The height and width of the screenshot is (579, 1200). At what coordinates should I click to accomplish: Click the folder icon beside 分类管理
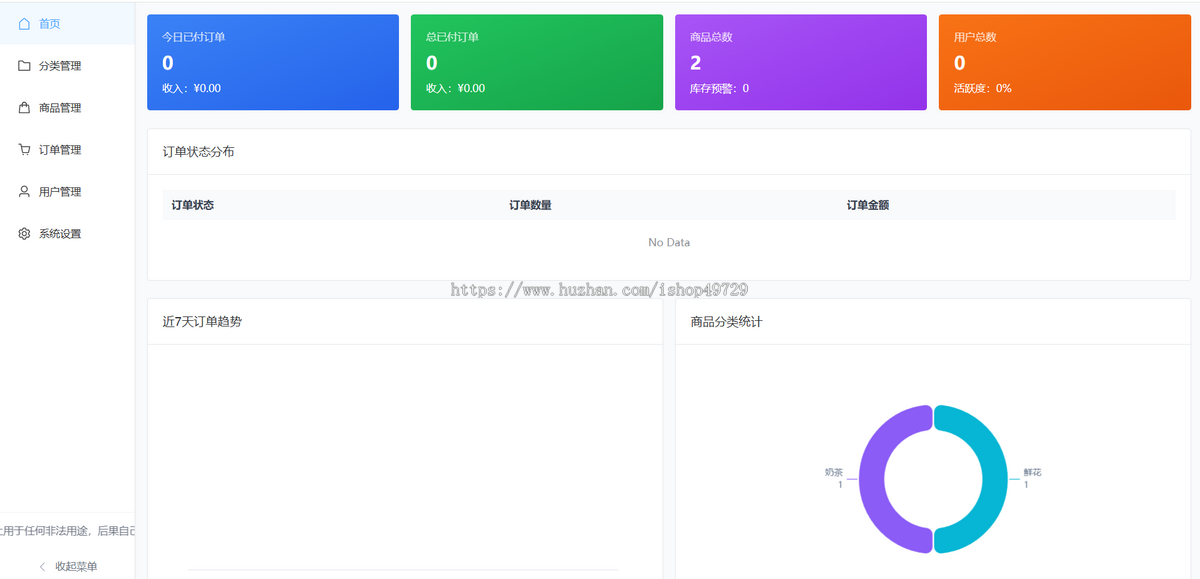pyautogui.click(x=24, y=66)
